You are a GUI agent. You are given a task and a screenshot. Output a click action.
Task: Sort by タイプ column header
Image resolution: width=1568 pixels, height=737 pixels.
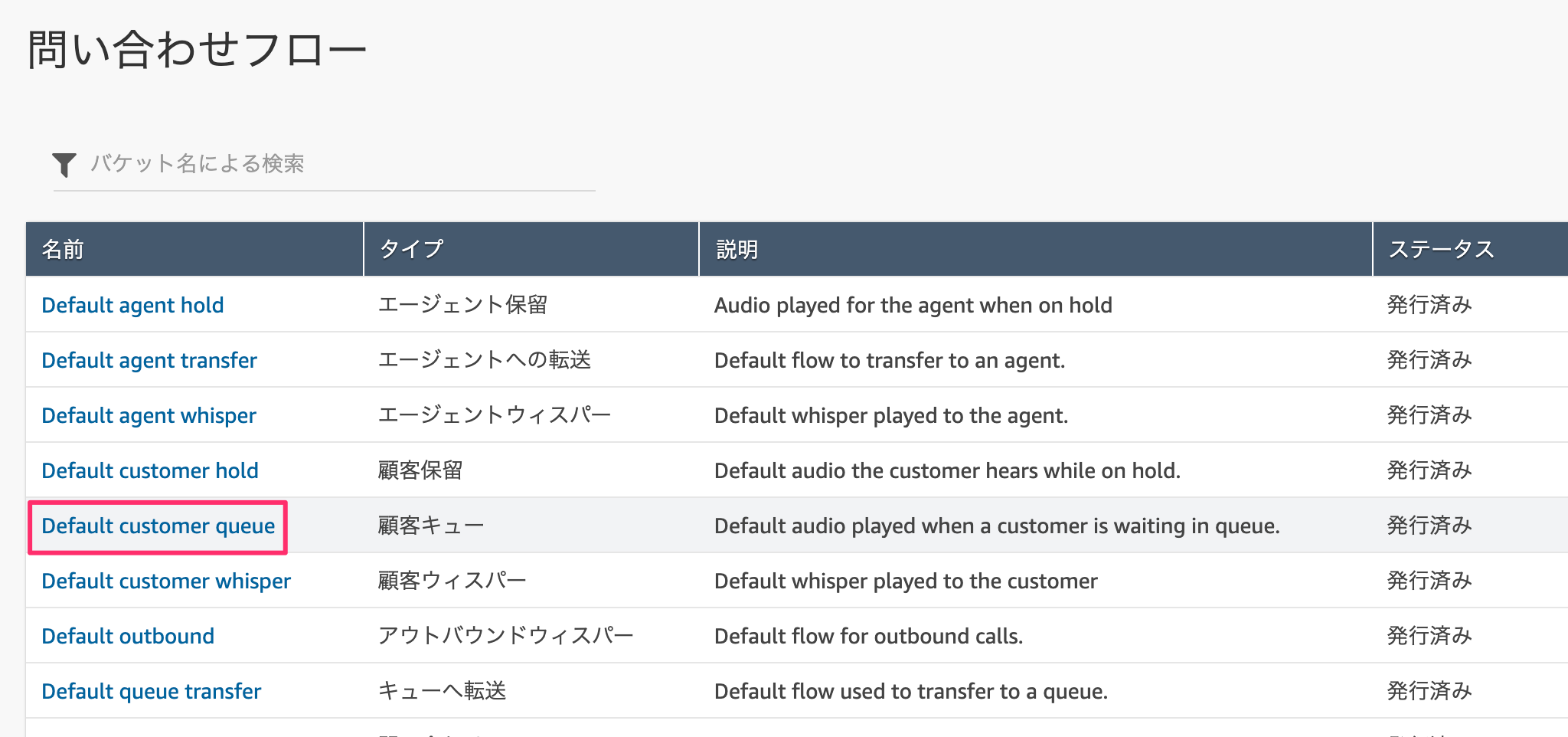[411, 249]
